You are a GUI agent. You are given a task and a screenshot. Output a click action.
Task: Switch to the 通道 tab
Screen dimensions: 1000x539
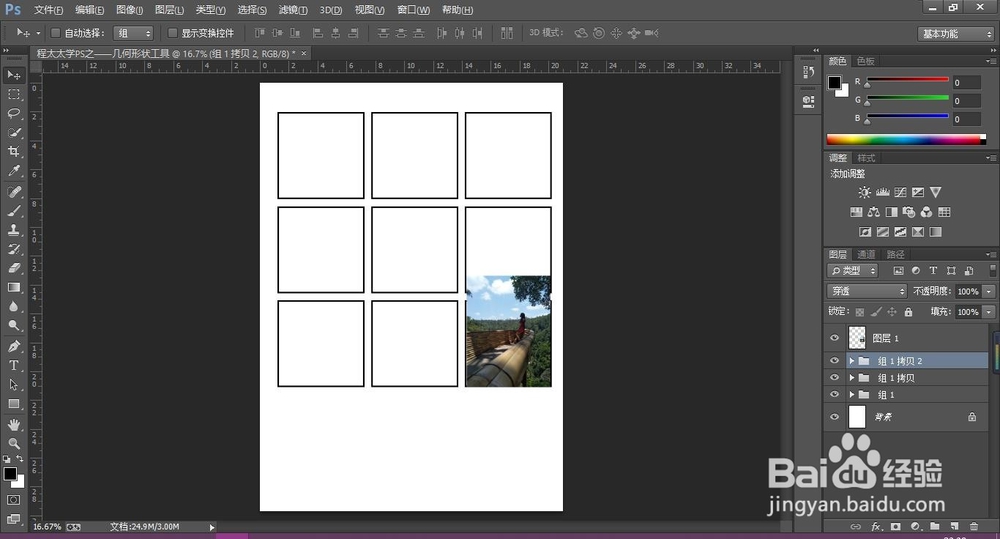point(865,254)
